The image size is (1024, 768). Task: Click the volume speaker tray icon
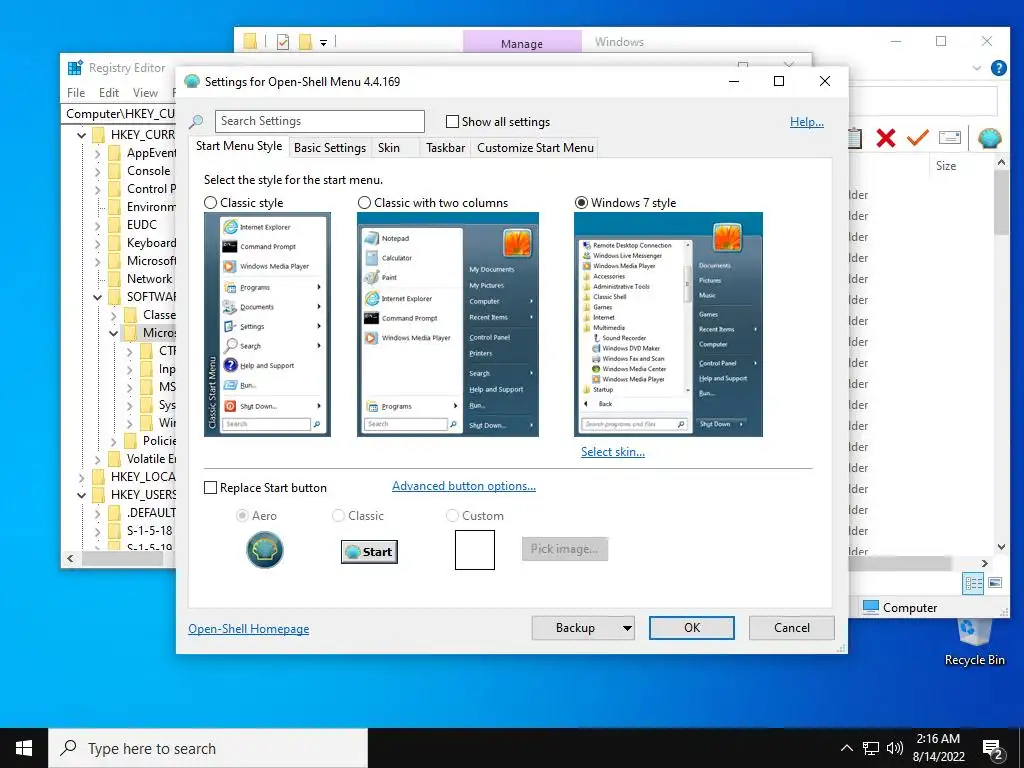pyautogui.click(x=895, y=748)
